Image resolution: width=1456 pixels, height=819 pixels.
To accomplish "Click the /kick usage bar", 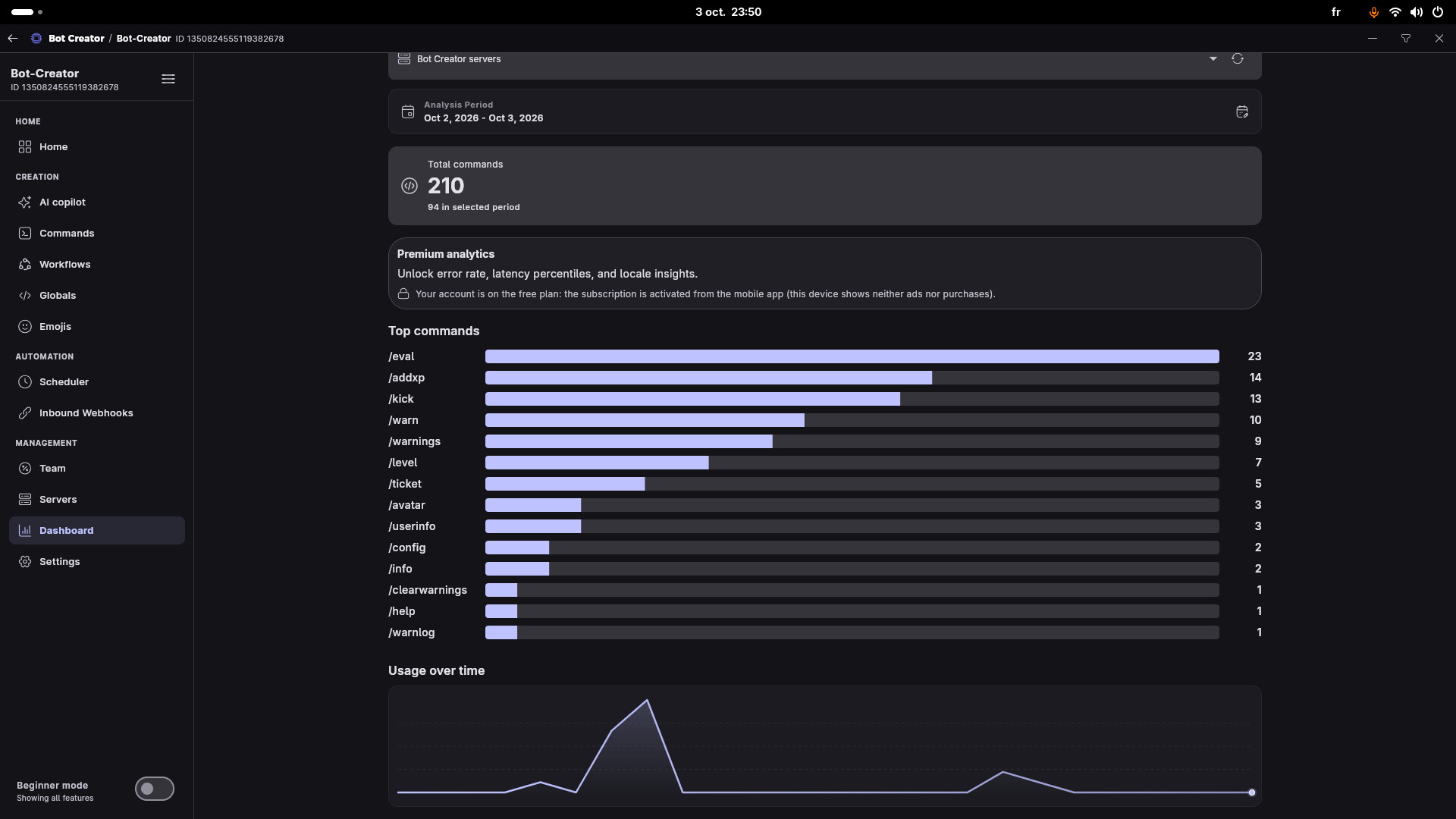I will pyautogui.click(x=852, y=399).
